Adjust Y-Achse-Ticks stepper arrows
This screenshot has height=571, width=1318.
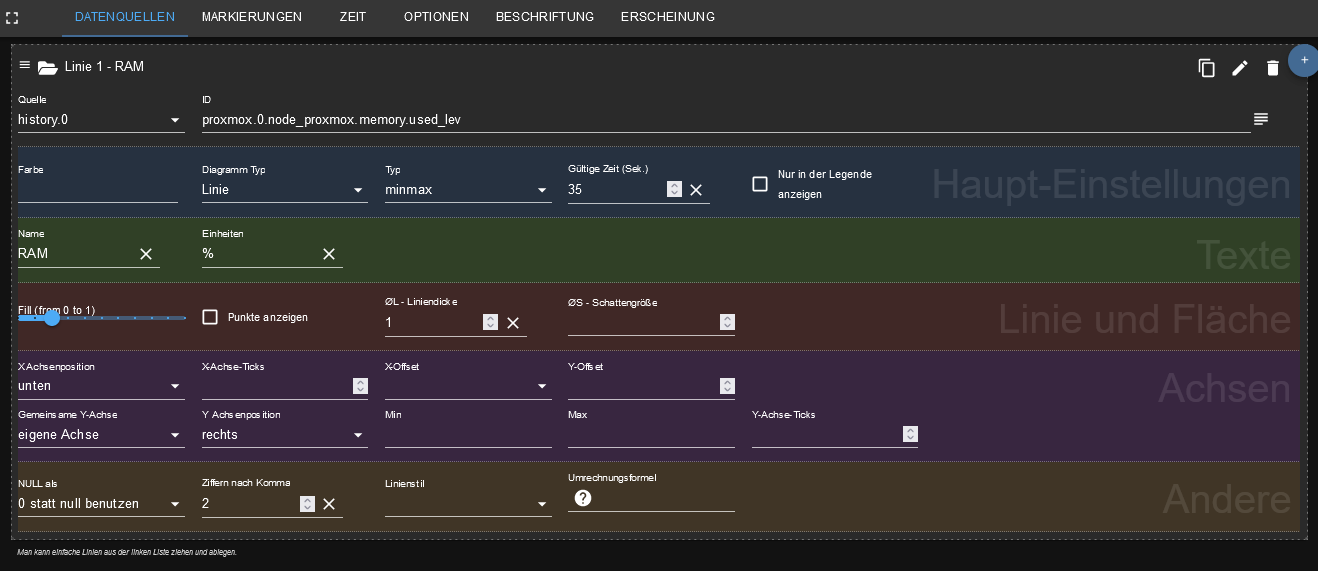(x=911, y=434)
